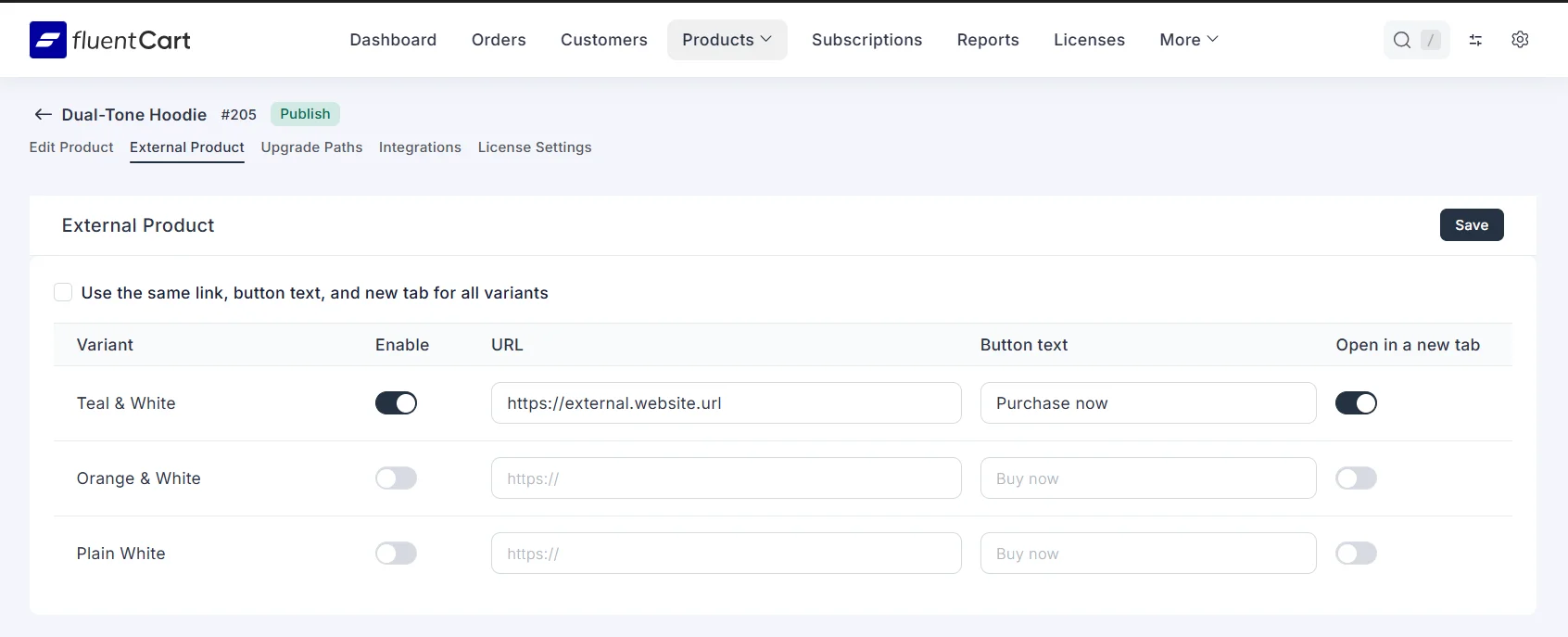
Task: Disable the Teal & White enable toggle
Action: click(x=396, y=403)
